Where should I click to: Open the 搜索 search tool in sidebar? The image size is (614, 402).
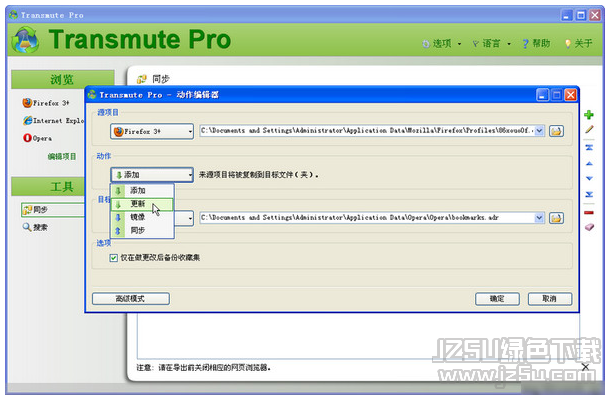(x=35, y=227)
